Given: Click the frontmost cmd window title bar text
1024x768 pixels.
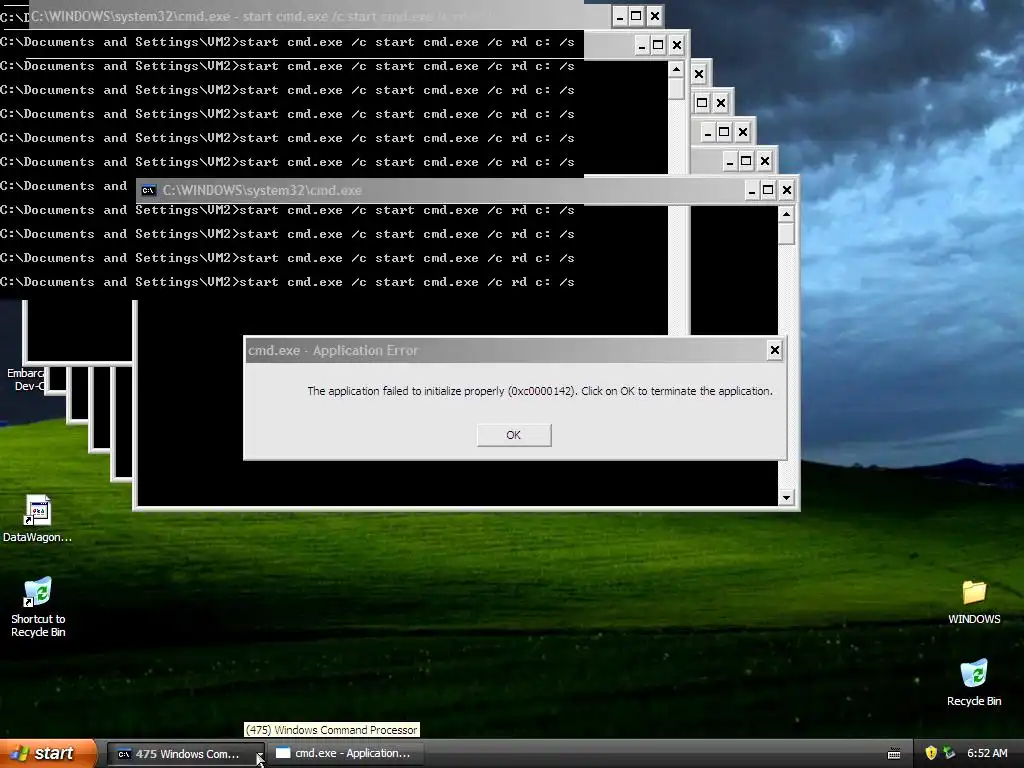Looking at the screenshot, I should click(x=262, y=191).
